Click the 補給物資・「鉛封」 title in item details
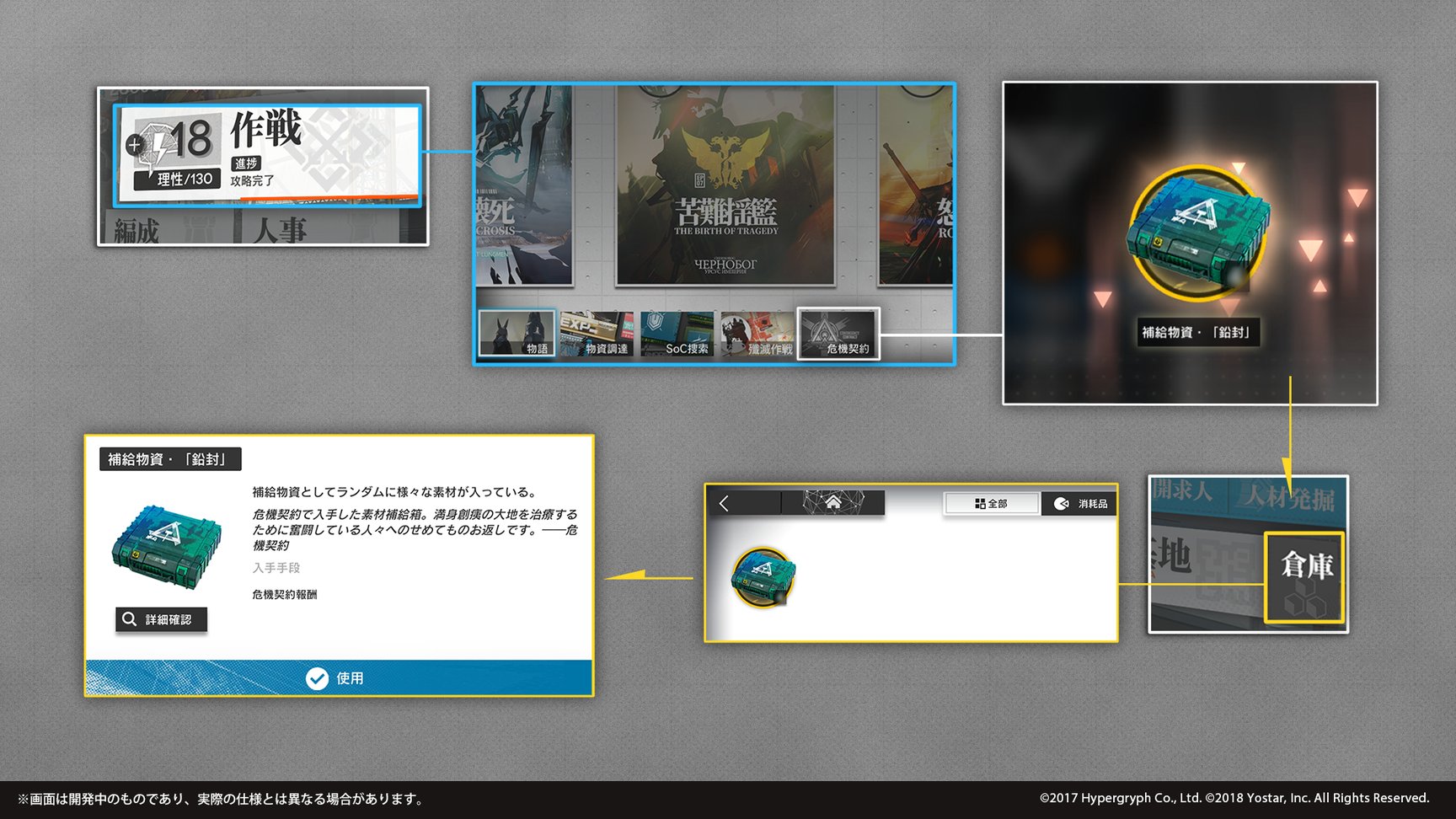 pyautogui.click(x=170, y=459)
